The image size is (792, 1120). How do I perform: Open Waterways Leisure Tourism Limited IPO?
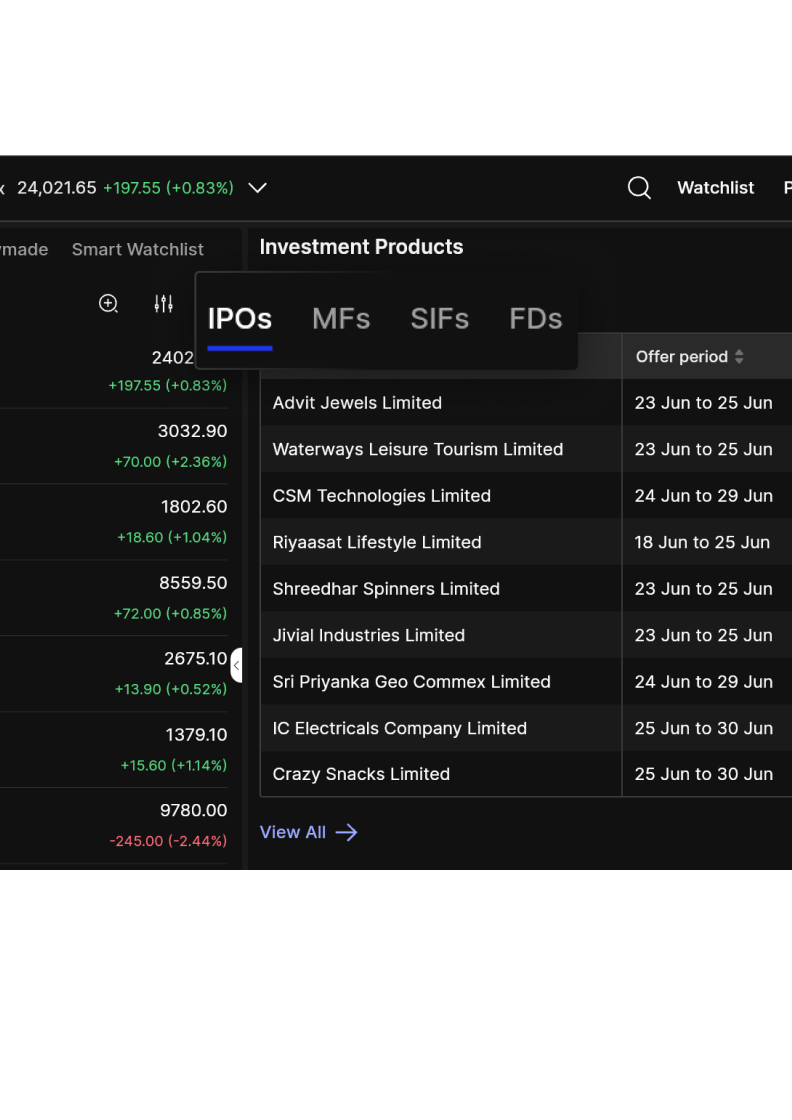tap(418, 449)
